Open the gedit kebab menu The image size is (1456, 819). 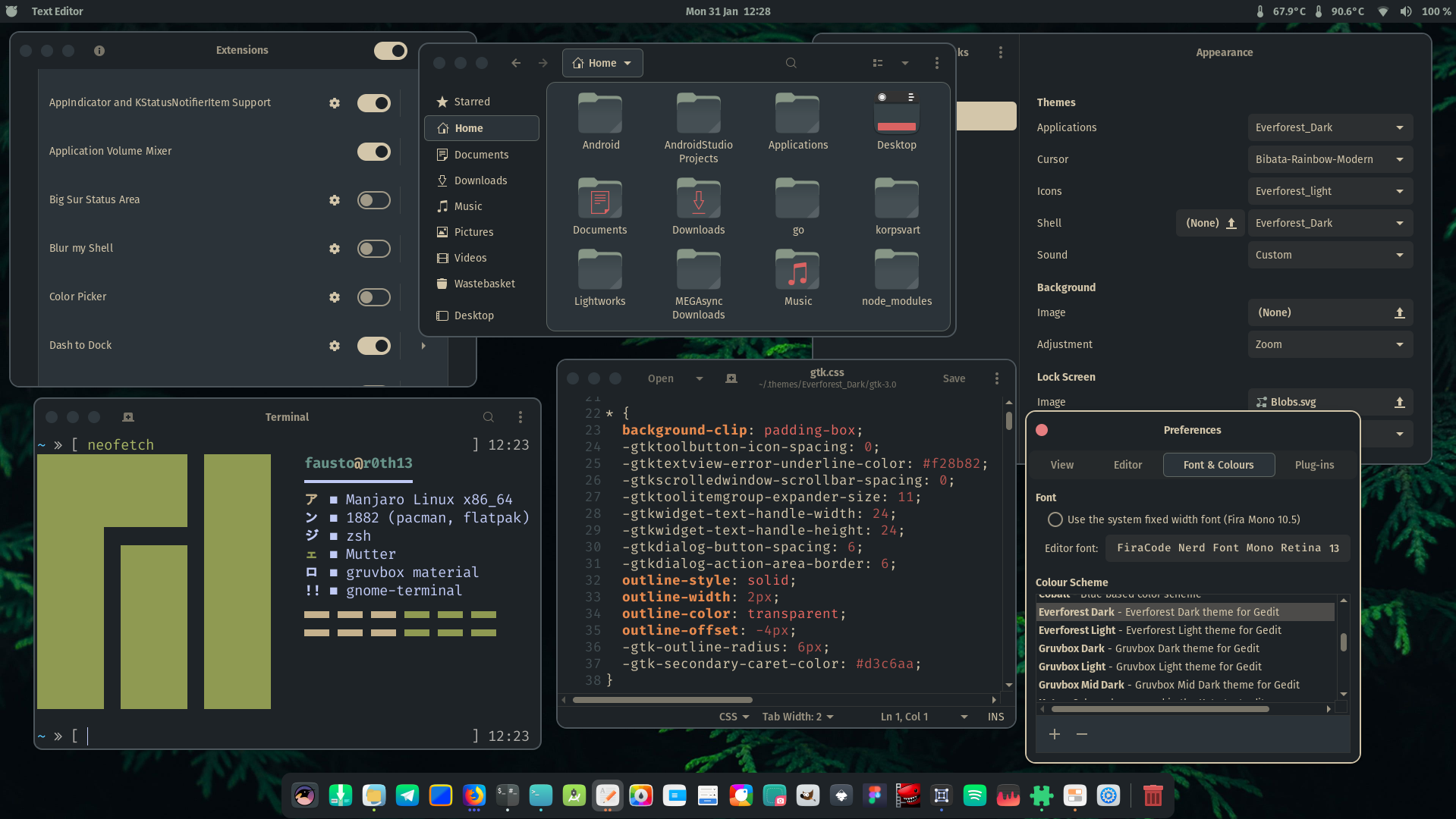[x=997, y=378]
